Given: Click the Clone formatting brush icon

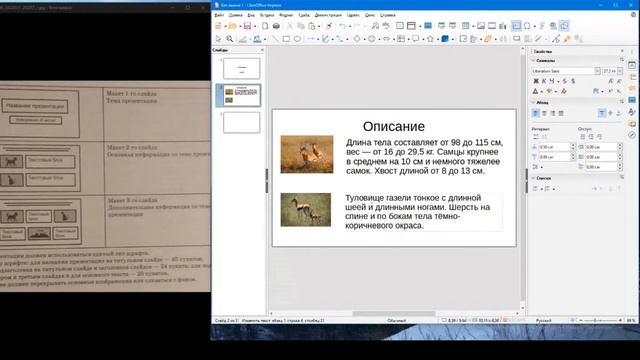Looking at the screenshot, I should coord(329,26).
